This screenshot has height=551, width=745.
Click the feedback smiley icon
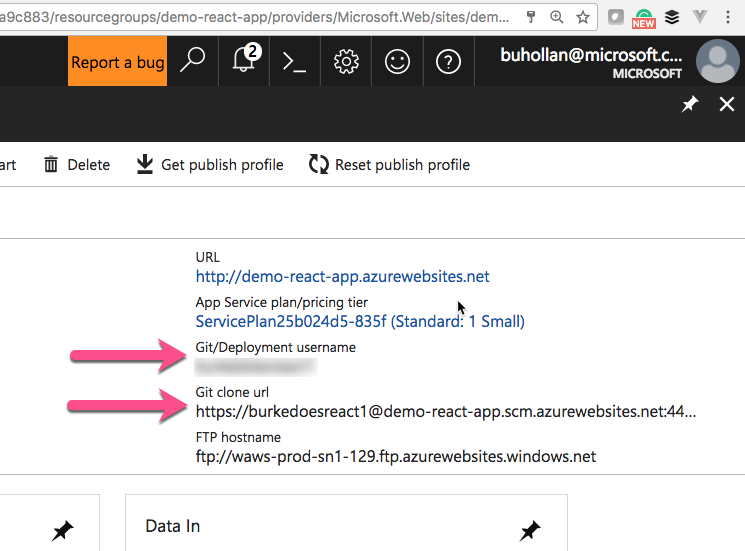(x=398, y=61)
